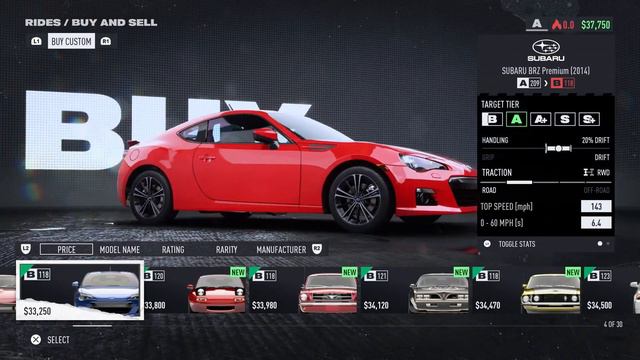
Task: Click the heat level flame icon
Action: click(x=556, y=24)
